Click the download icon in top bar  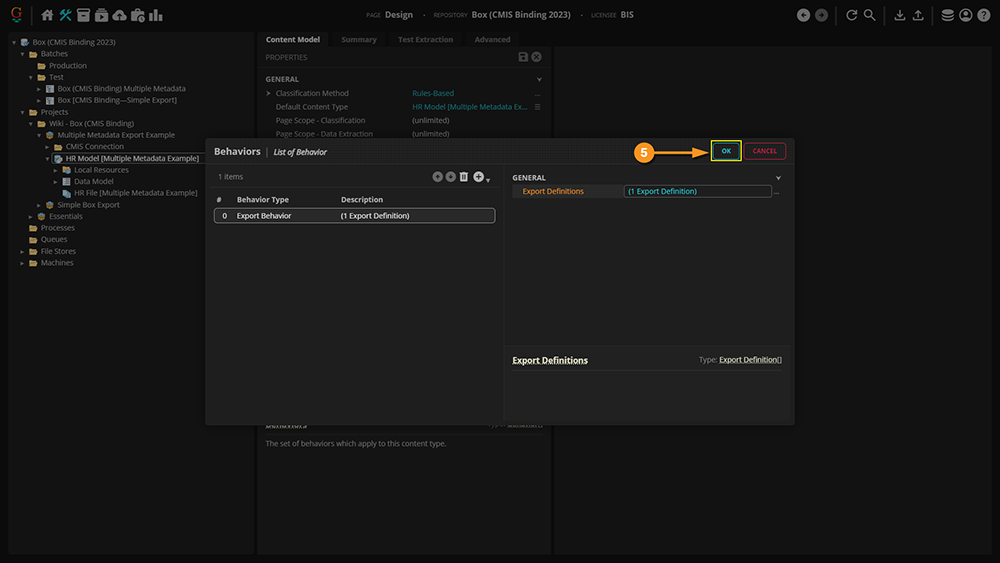pos(900,15)
